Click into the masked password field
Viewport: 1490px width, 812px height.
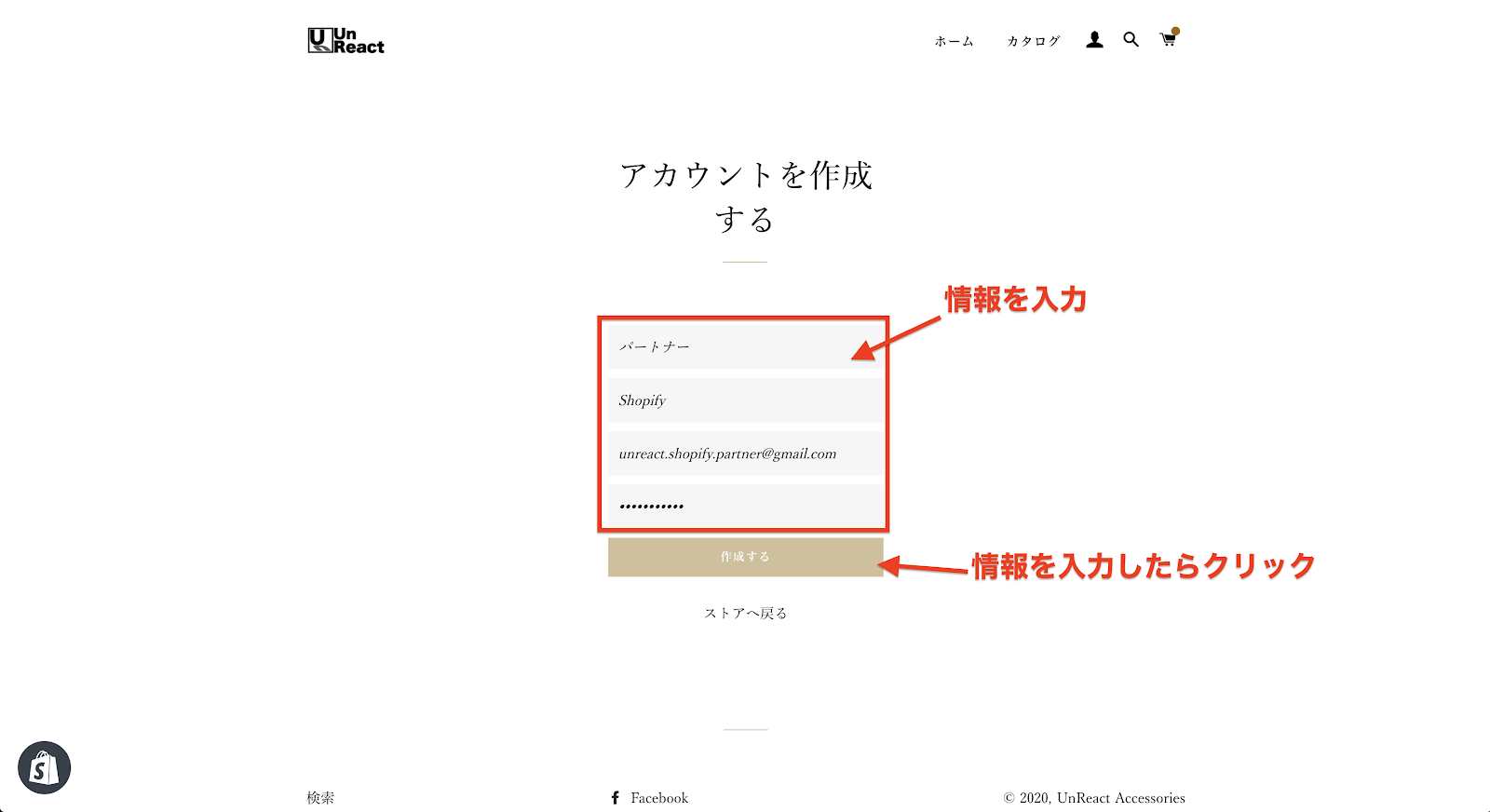[745, 506]
